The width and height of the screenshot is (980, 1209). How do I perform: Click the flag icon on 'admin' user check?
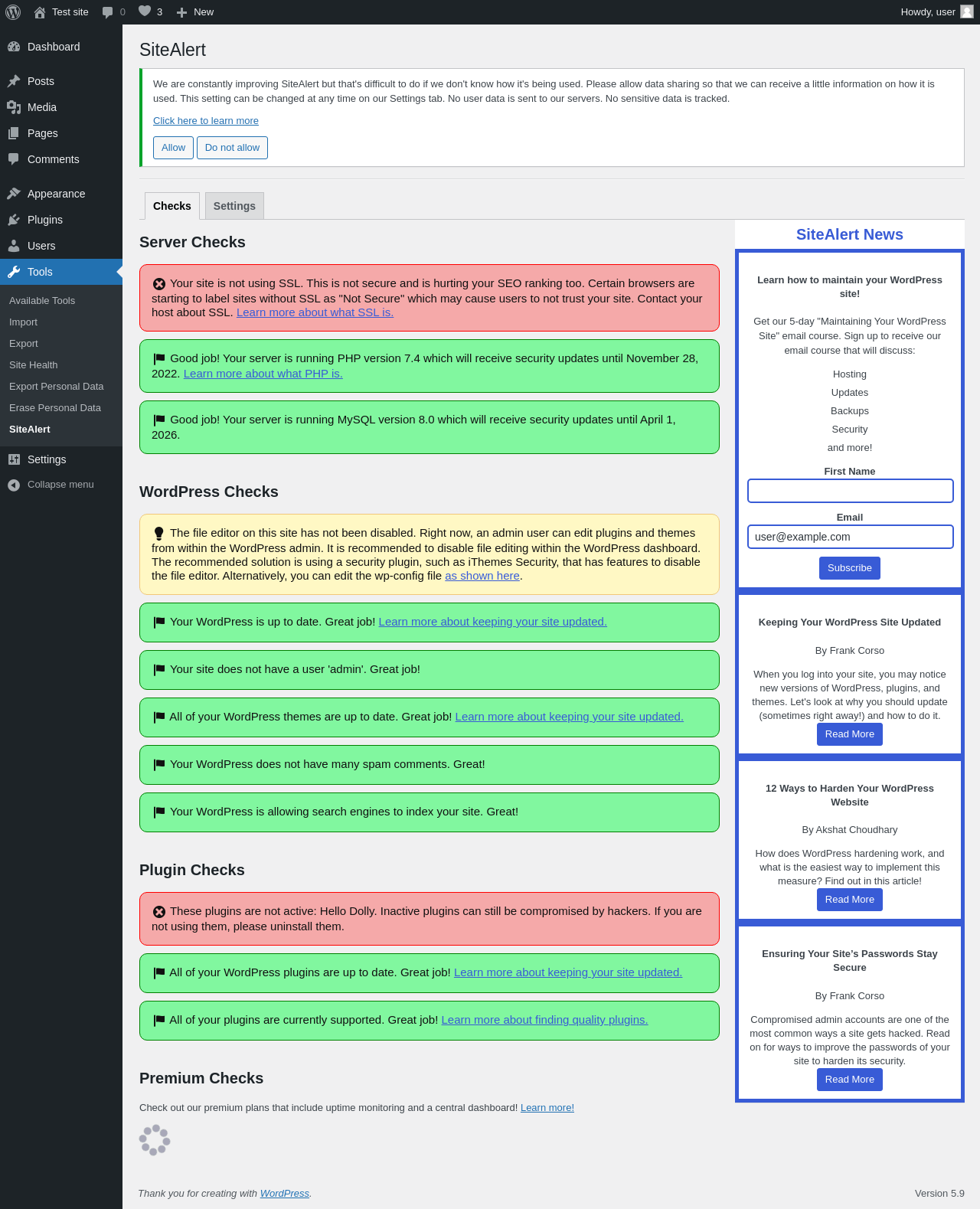click(x=159, y=670)
